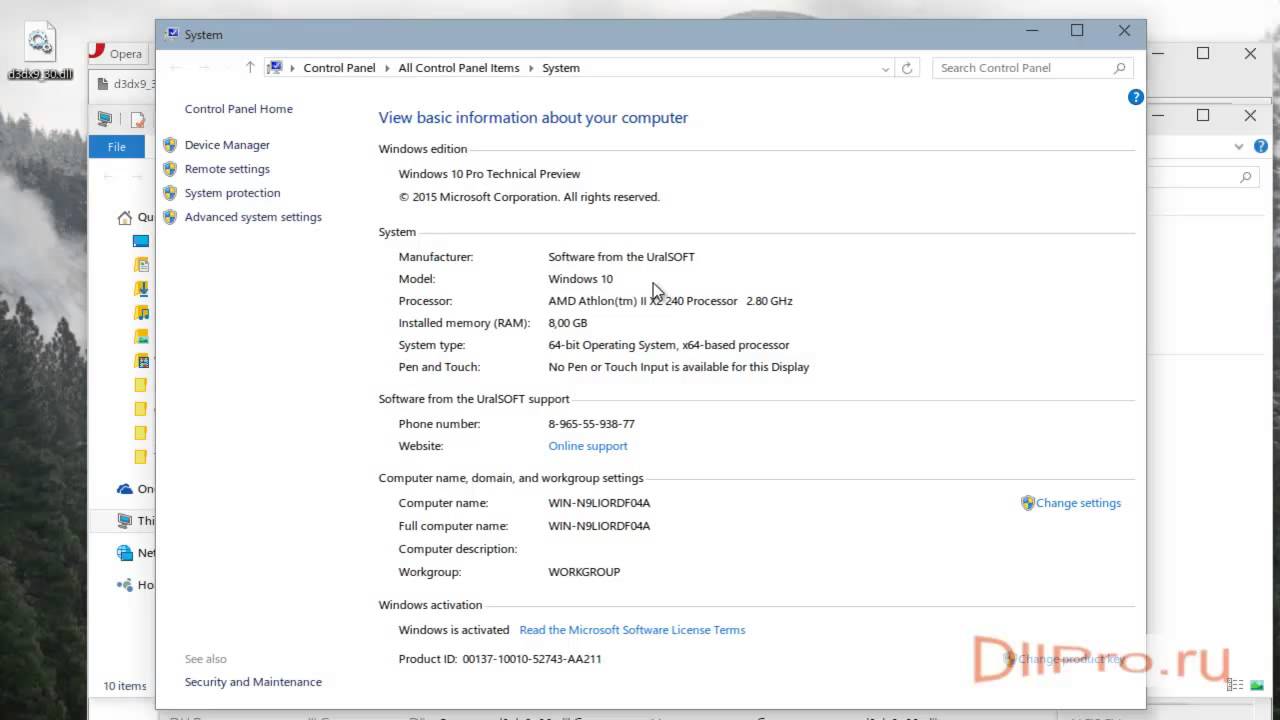Click the OneDrive cloud icon in Explorer
Screen dimensions: 1280x720
pos(125,489)
